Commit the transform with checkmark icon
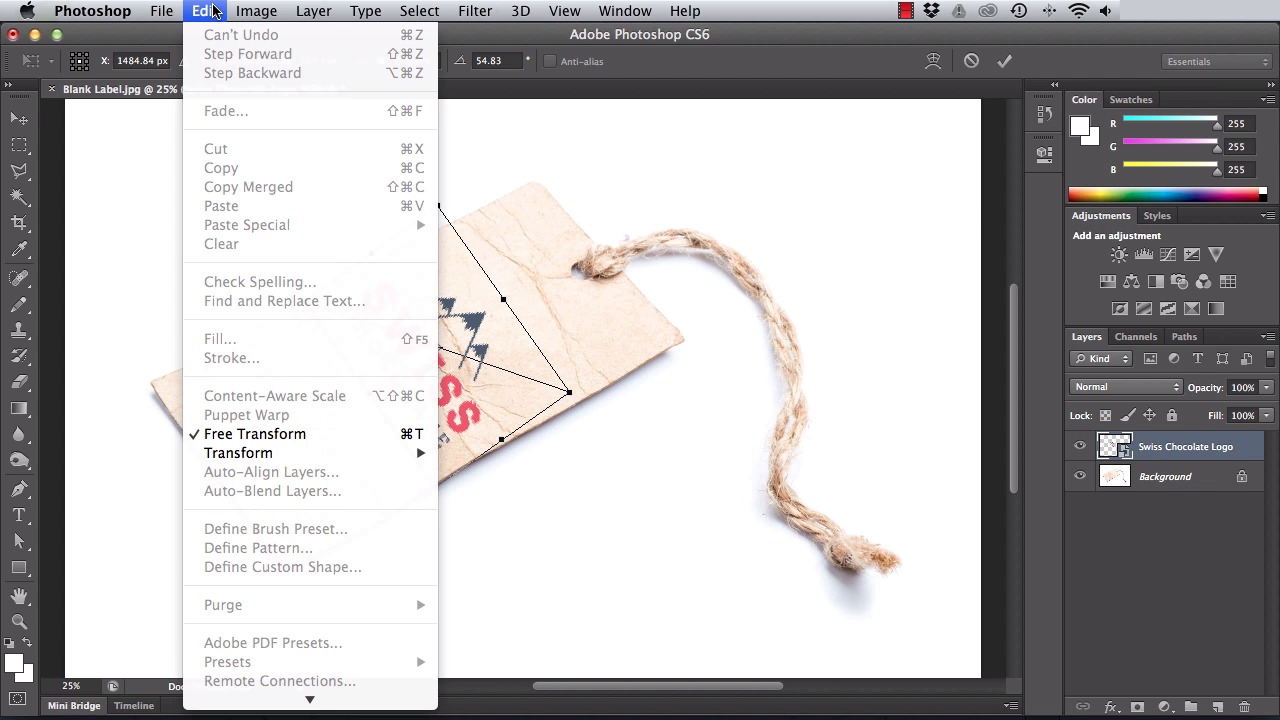 pyautogui.click(x=1004, y=61)
